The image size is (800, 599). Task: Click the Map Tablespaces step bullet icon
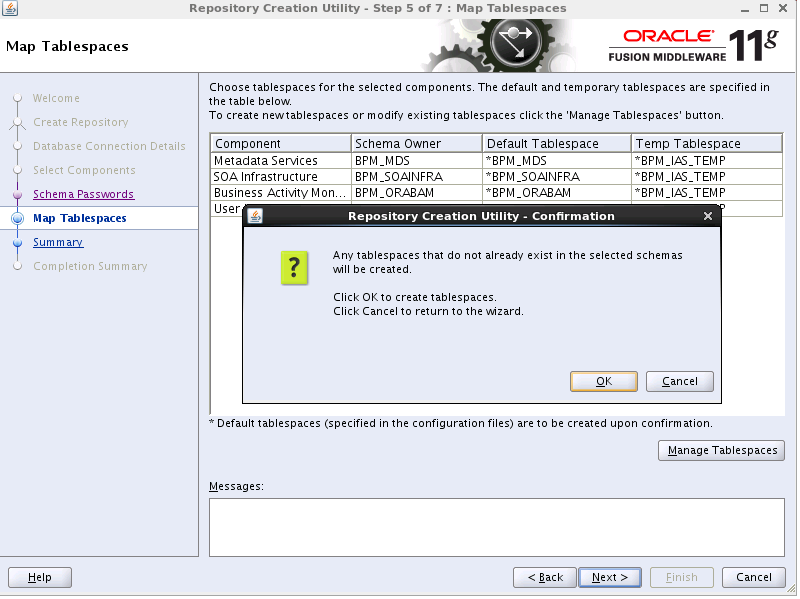click(18, 219)
